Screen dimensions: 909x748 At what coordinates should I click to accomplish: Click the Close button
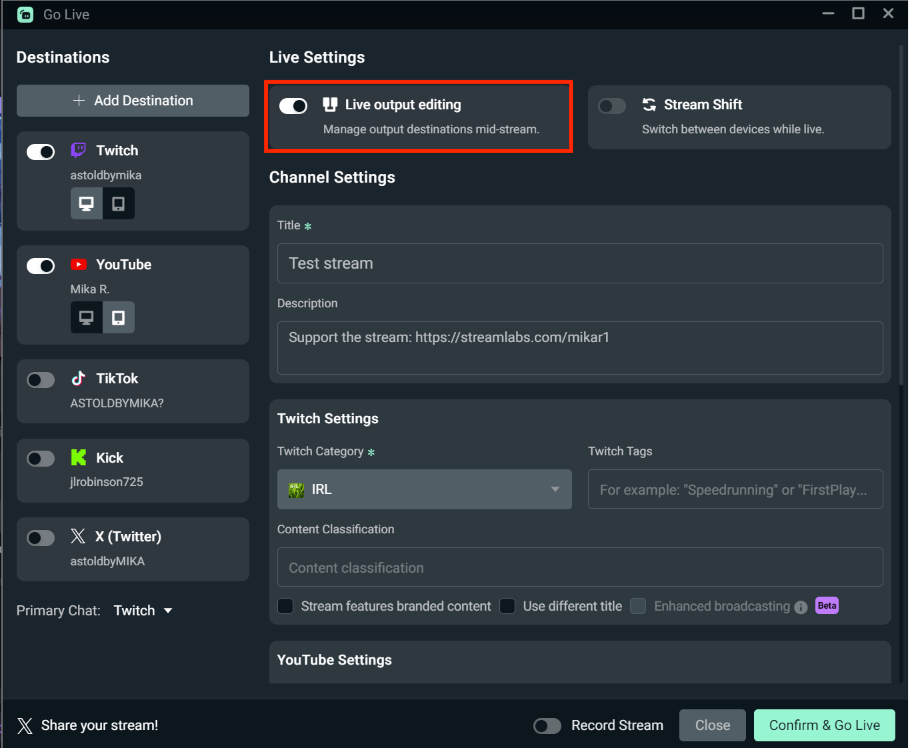pos(712,725)
